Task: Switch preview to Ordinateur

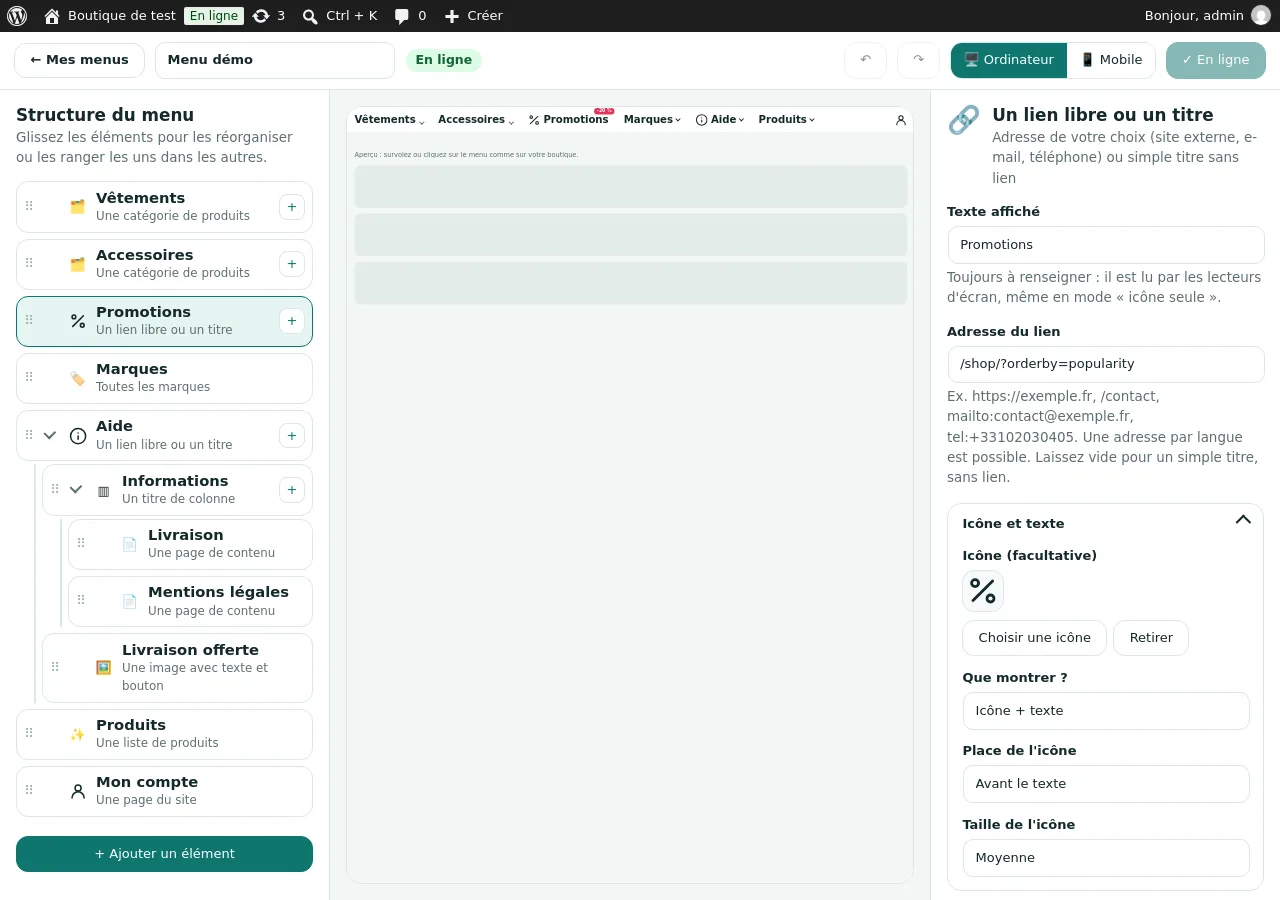Action: pyautogui.click(x=1009, y=60)
